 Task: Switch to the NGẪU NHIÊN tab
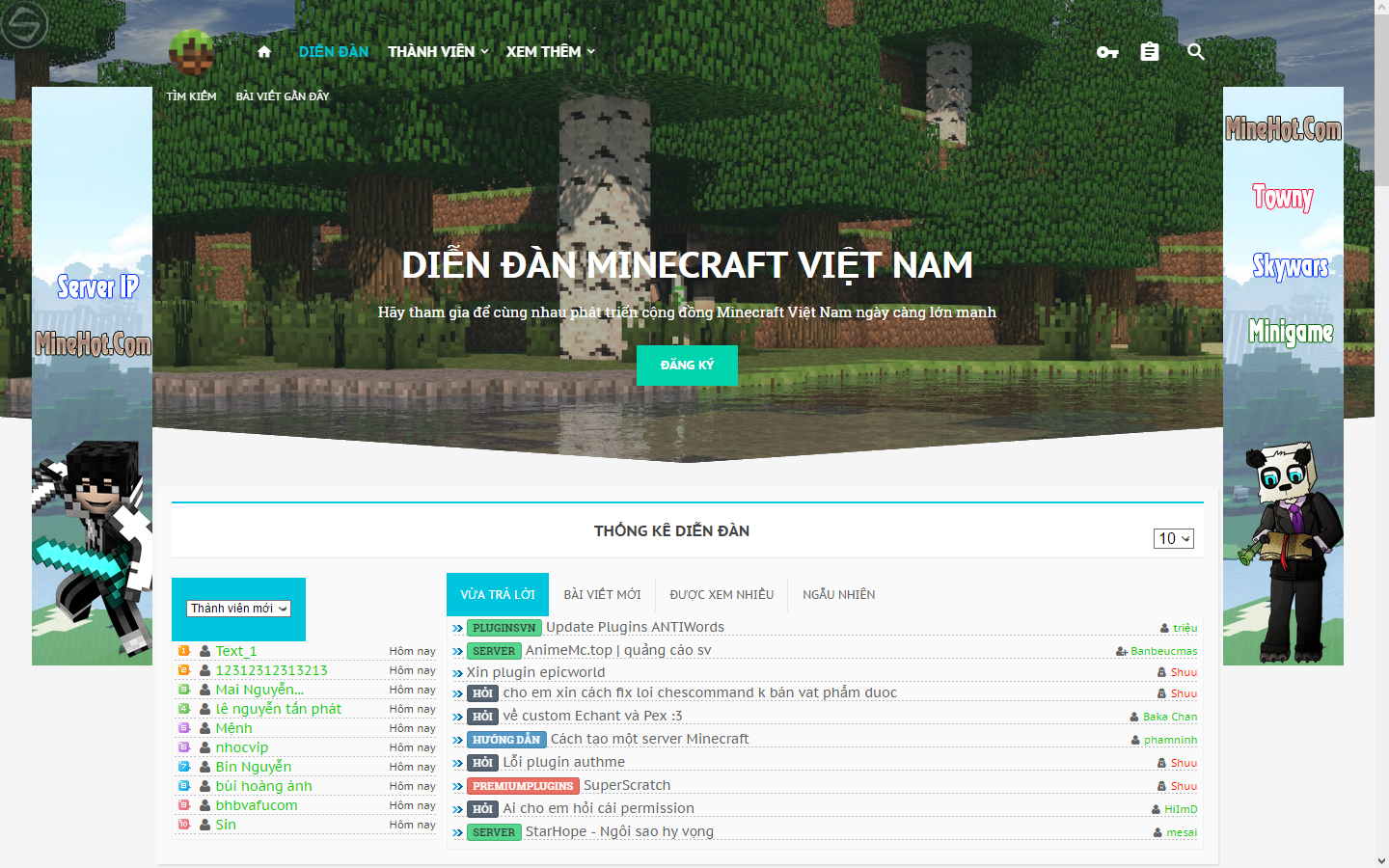click(x=839, y=595)
